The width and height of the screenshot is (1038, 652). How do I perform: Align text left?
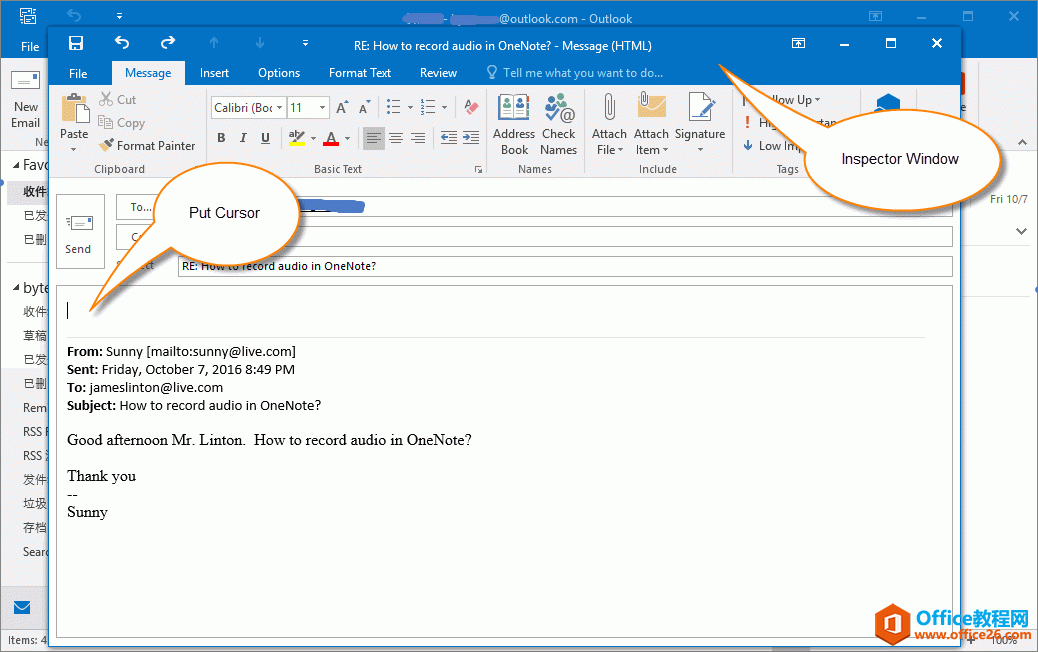(x=374, y=138)
